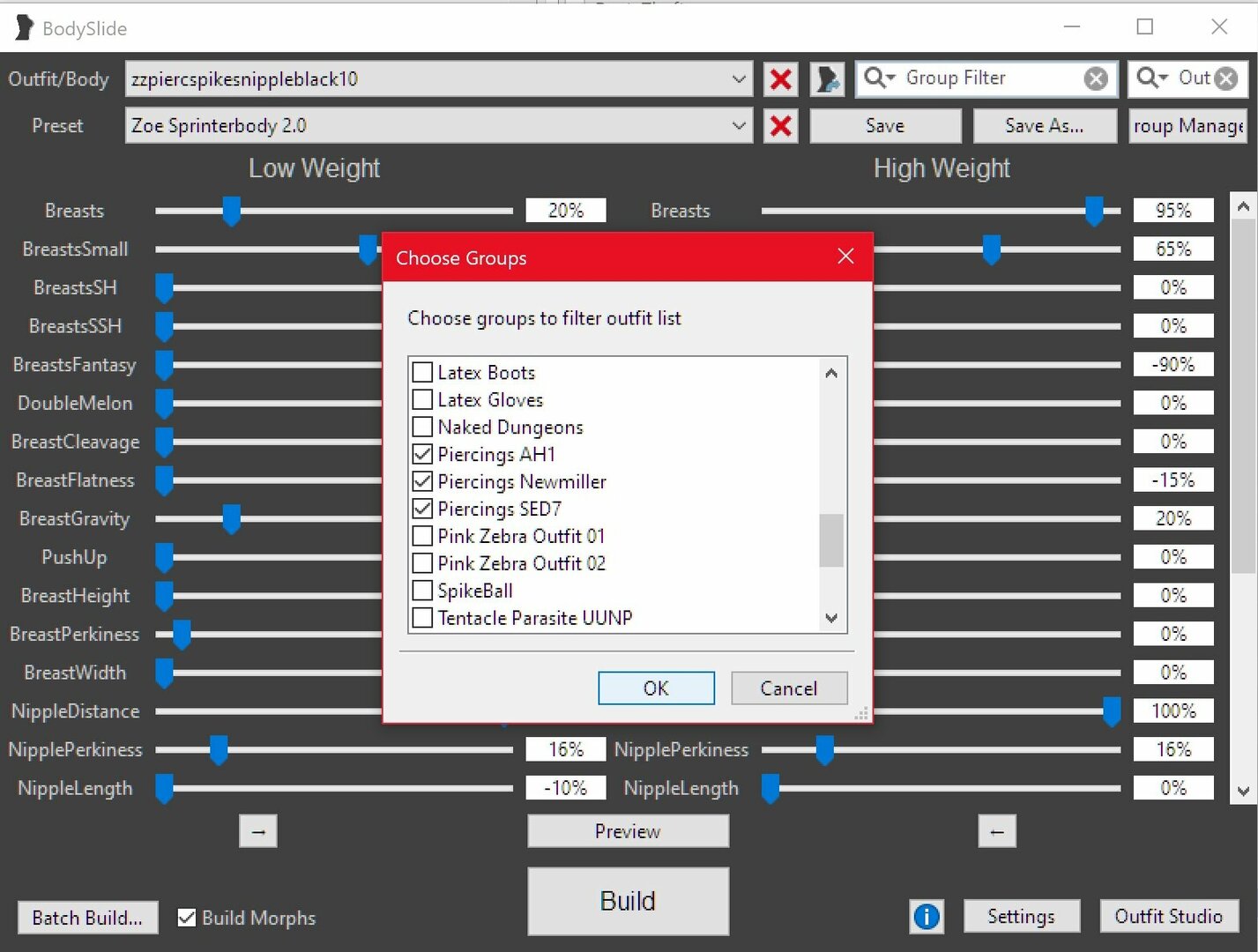The width and height of the screenshot is (1258, 952).
Task: Click the Save preset button
Action: (x=885, y=126)
